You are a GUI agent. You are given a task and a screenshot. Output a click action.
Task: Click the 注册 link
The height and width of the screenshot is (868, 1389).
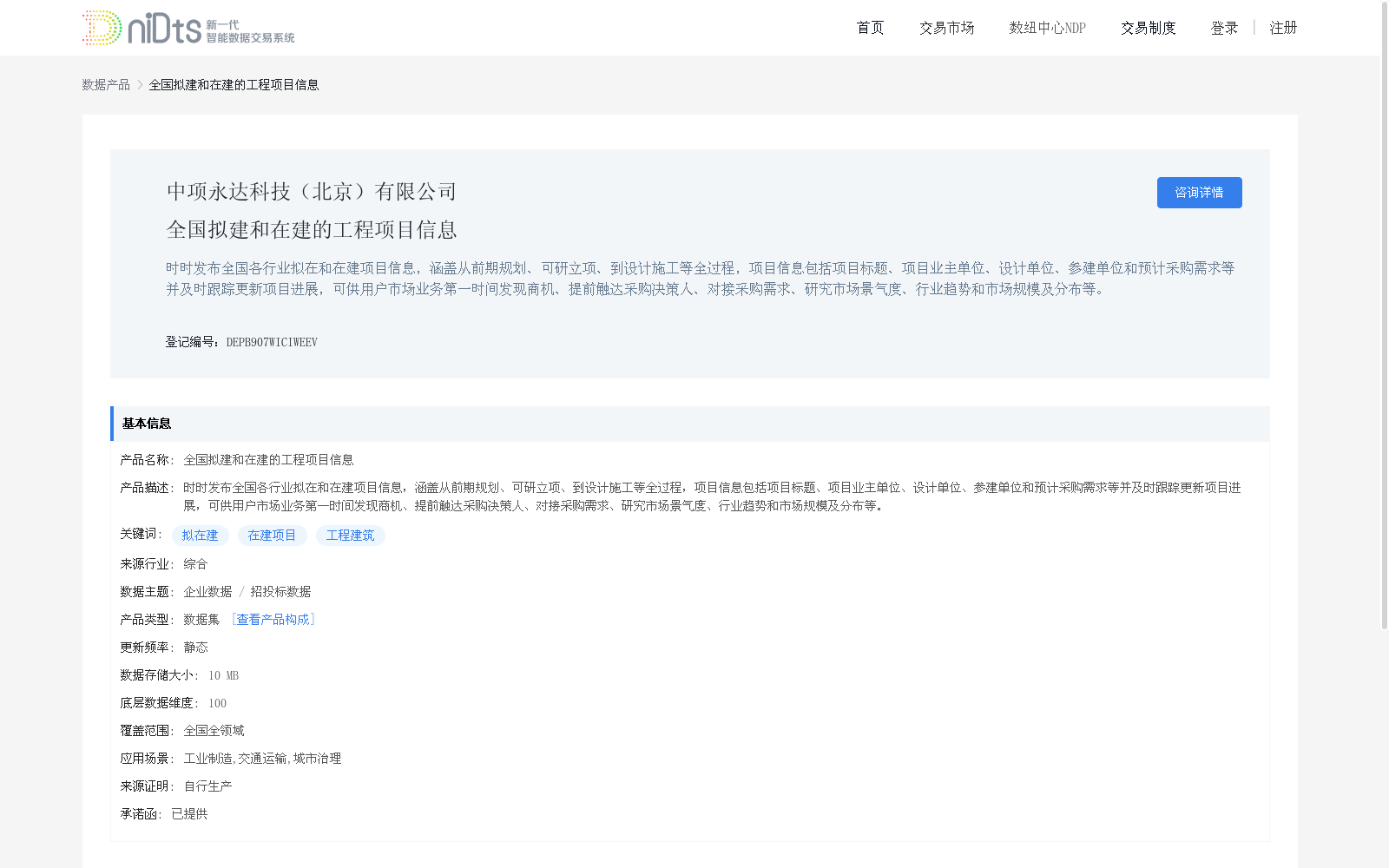click(1283, 28)
